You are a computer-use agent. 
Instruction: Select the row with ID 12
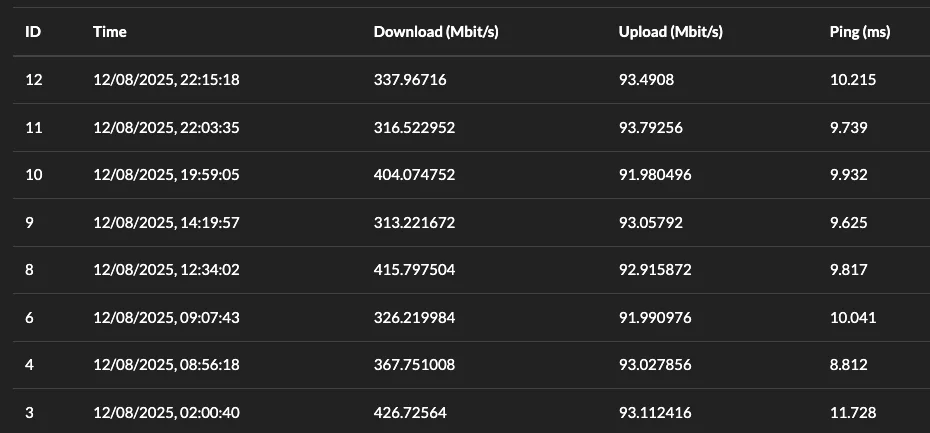(472, 80)
